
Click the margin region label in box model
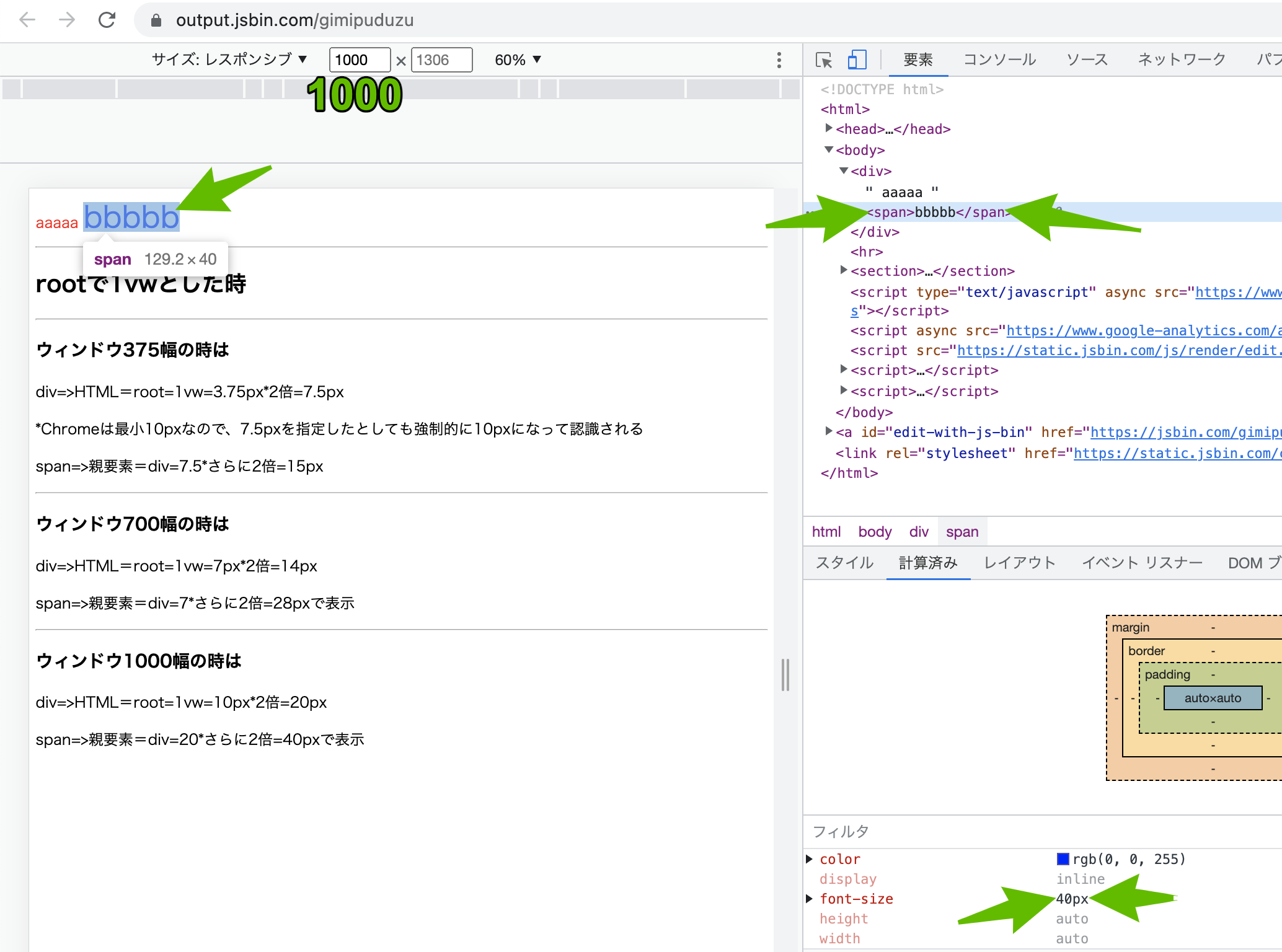pyautogui.click(x=1131, y=627)
